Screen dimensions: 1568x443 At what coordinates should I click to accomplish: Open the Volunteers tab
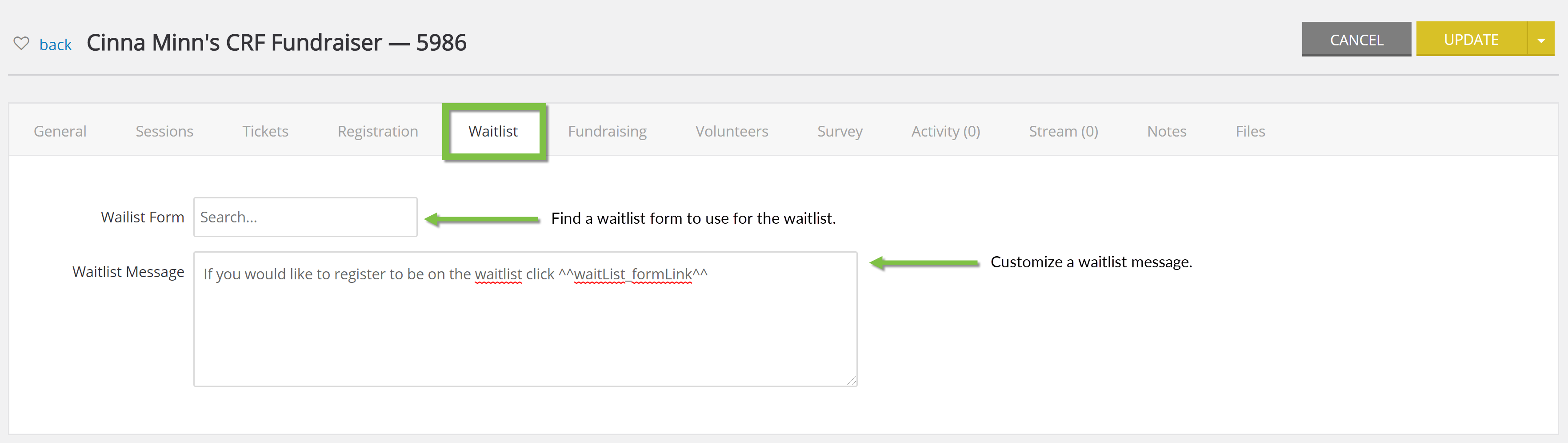(x=732, y=131)
